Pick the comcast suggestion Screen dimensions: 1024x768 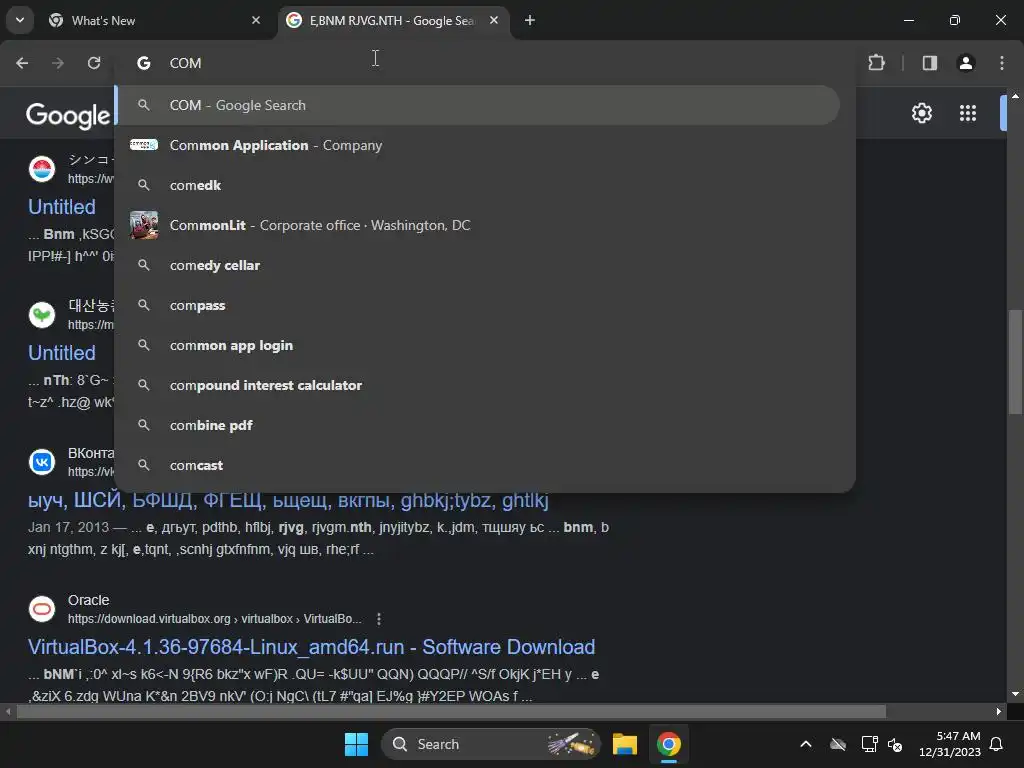tap(485, 465)
